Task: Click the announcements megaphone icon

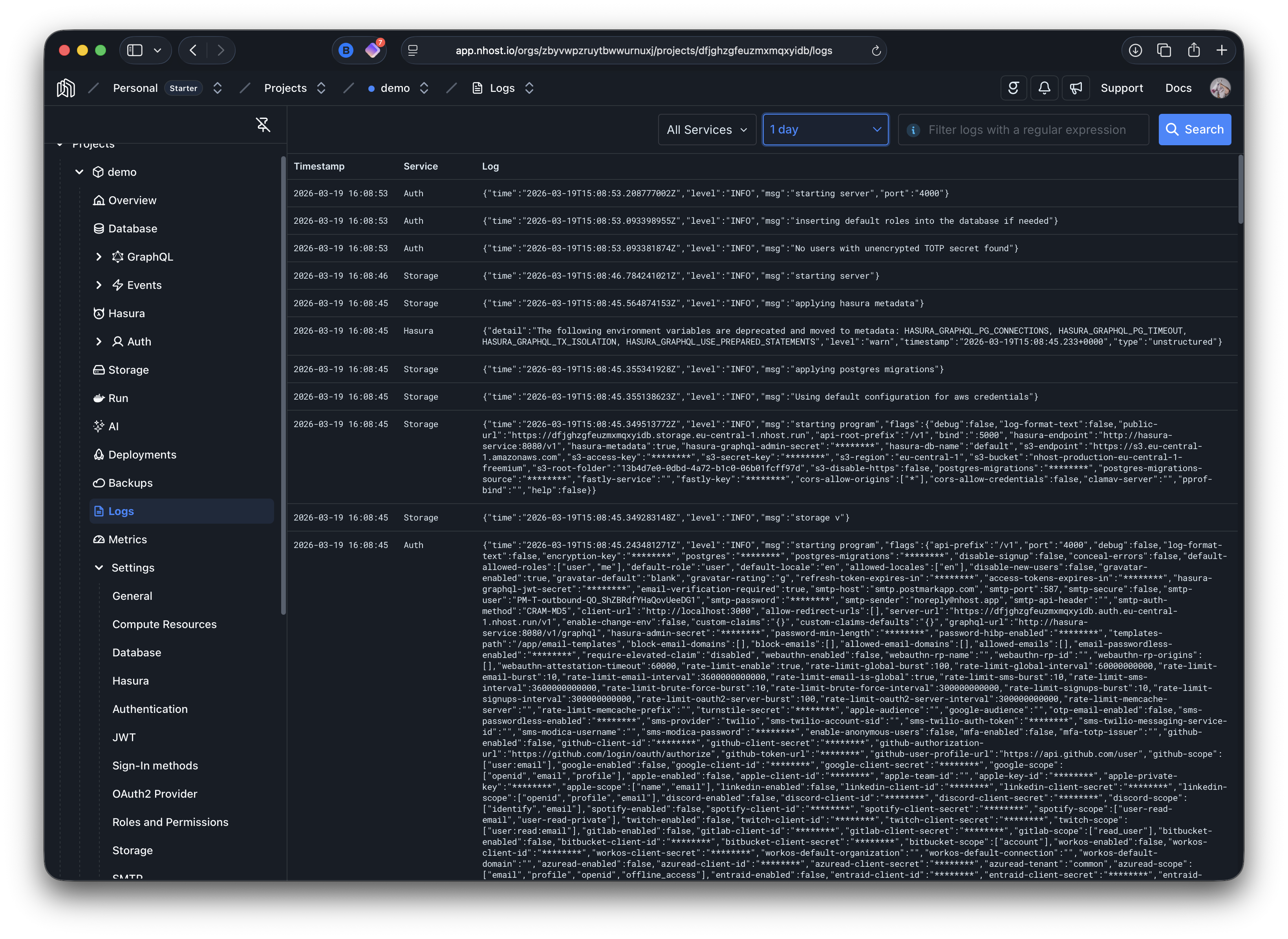Action: [x=1075, y=88]
